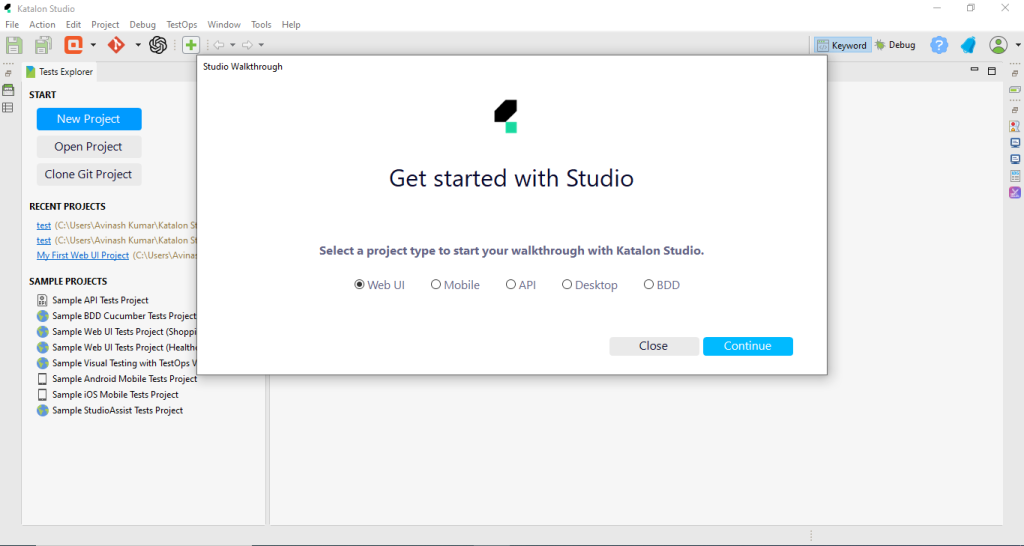Switch to the Keyword perspective toggle
Screen dimensions: 1024x546
842,45
